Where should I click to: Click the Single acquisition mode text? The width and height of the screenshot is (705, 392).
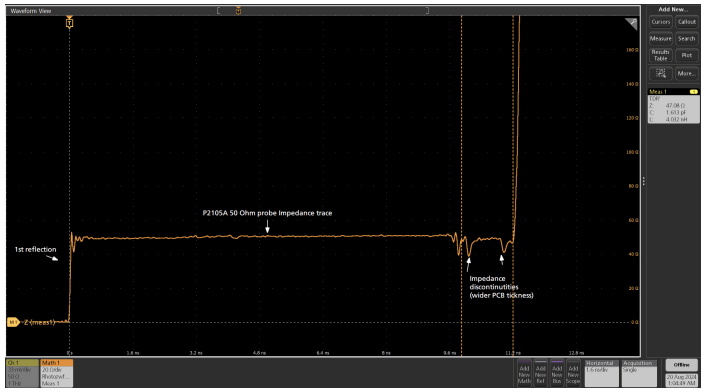click(630, 370)
